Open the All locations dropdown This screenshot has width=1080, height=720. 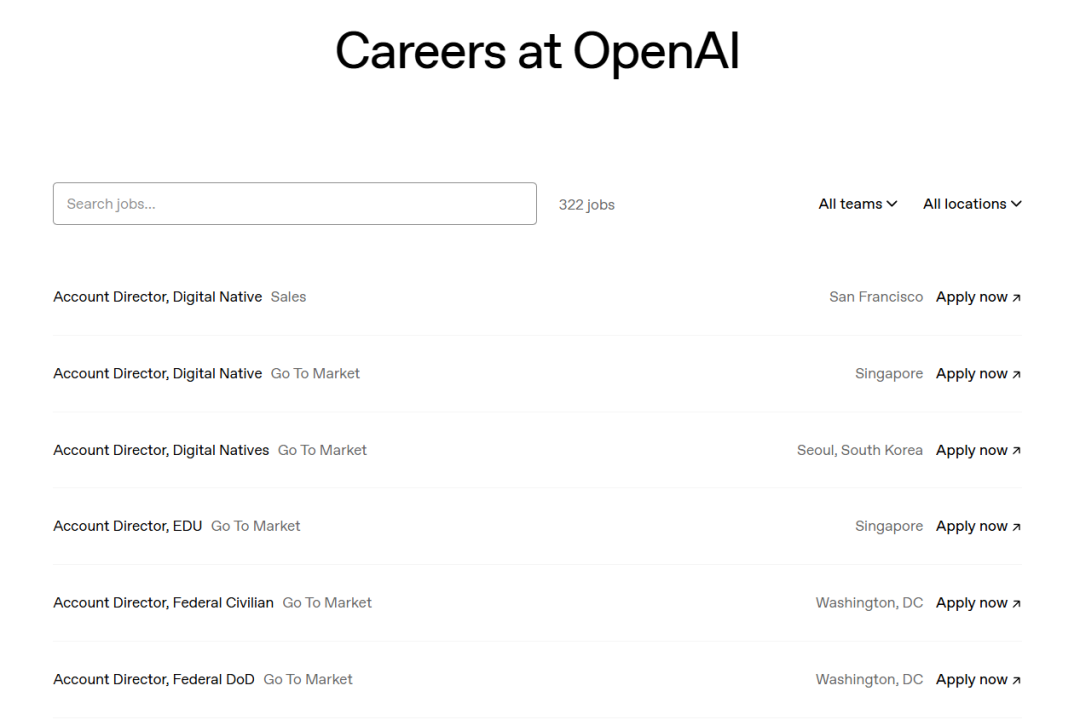(x=972, y=204)
